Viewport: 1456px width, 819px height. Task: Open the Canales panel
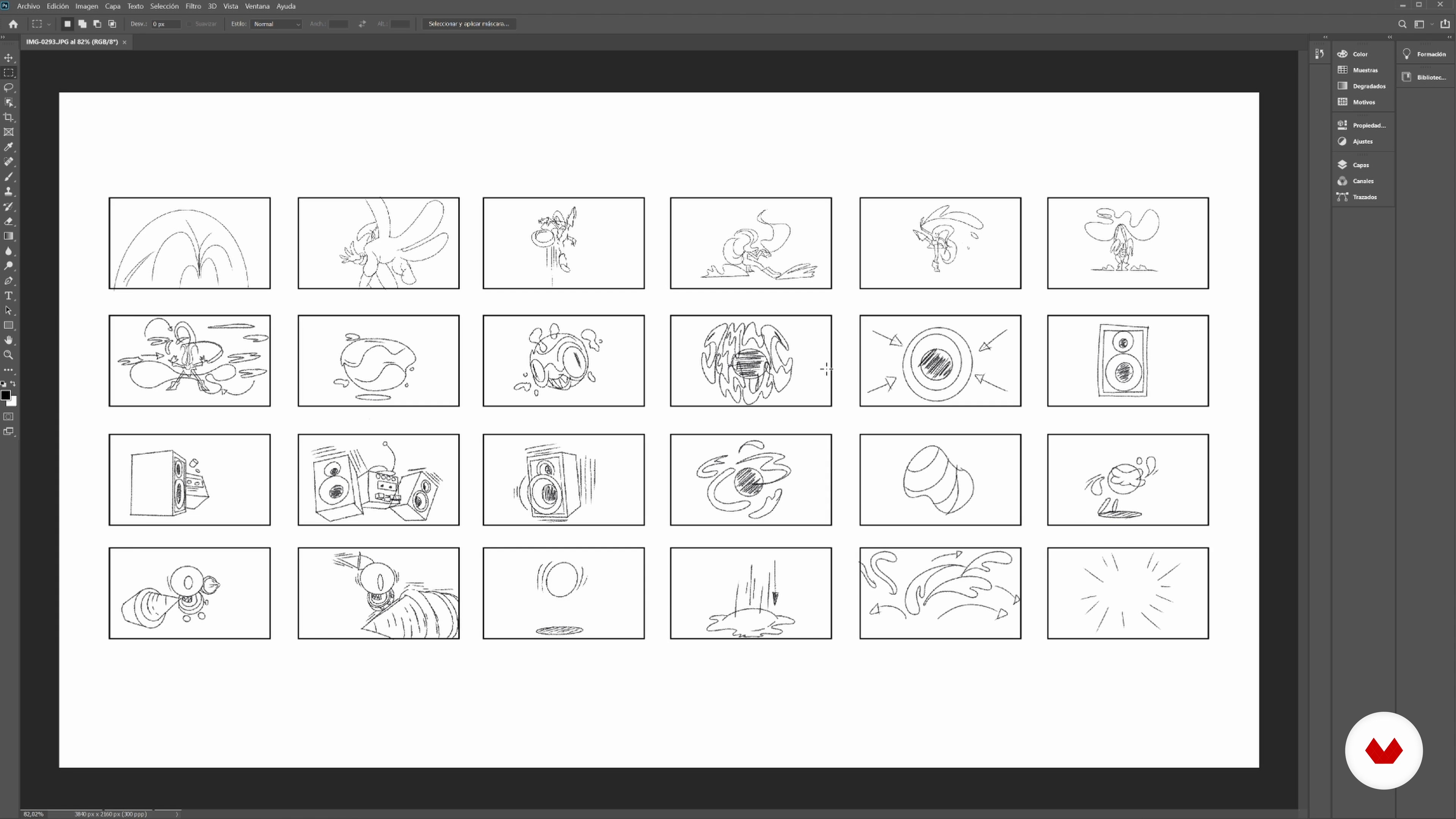tap(1363, 181)
